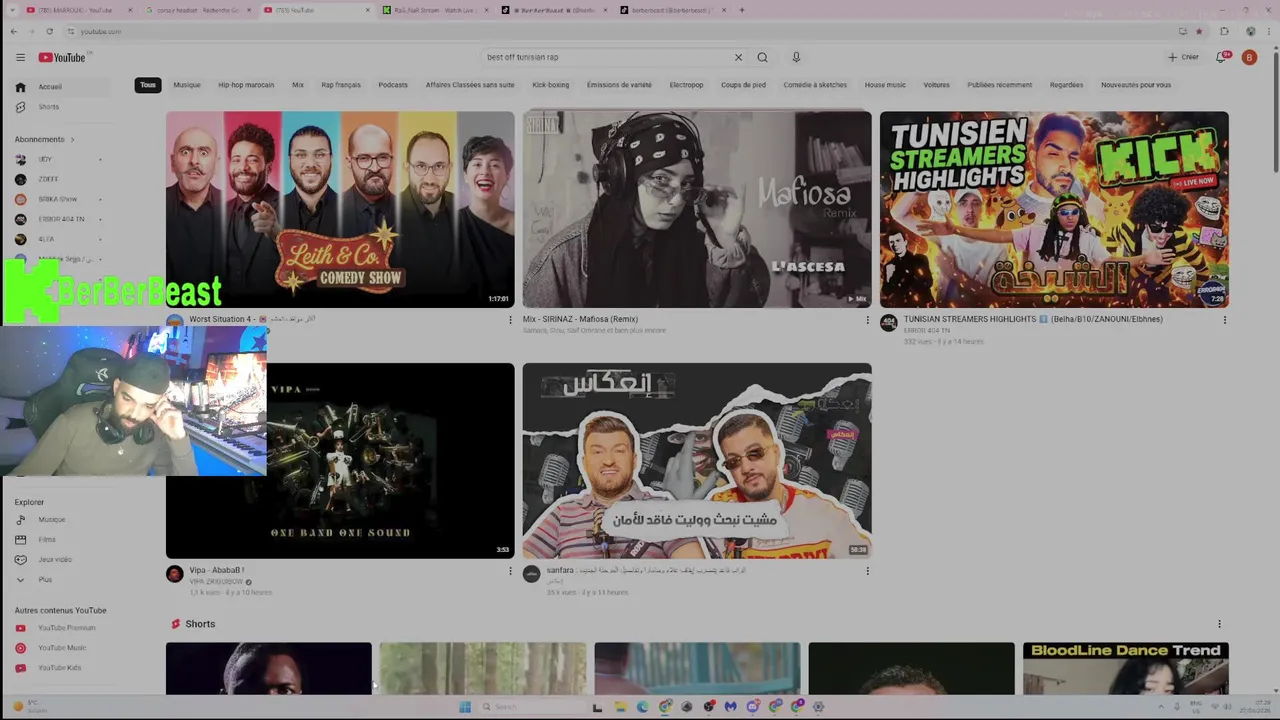
Task: Switch to borberboast browser tab
Action: coord(673,10)
